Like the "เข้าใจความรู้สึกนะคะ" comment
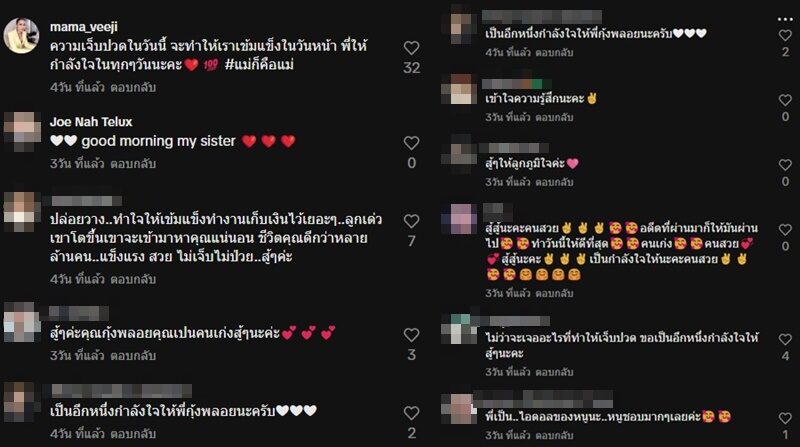 (x=785, y=100)
